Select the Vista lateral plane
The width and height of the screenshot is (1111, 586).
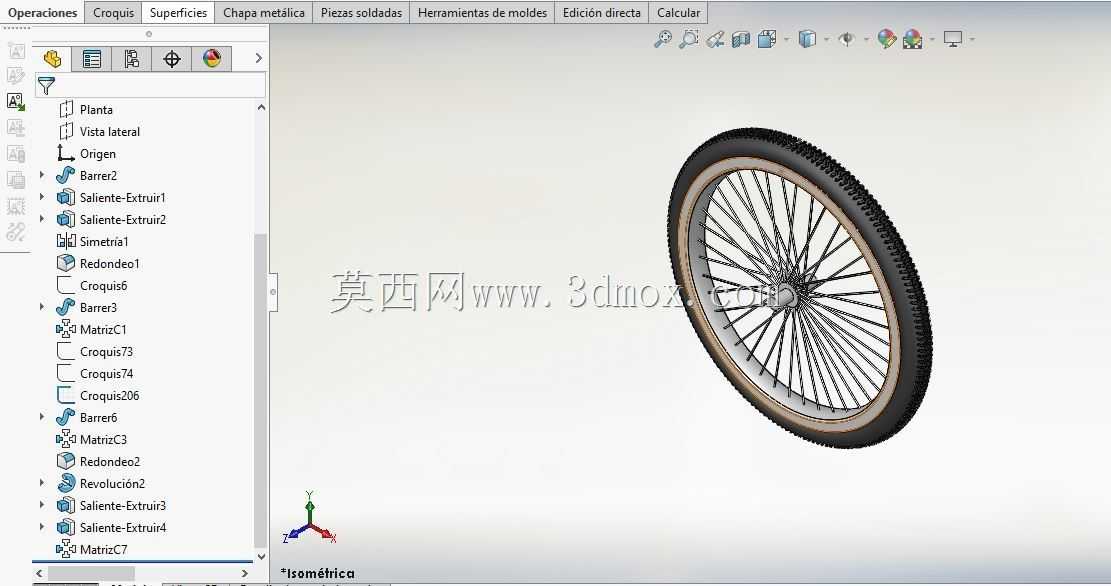(99, 131)
